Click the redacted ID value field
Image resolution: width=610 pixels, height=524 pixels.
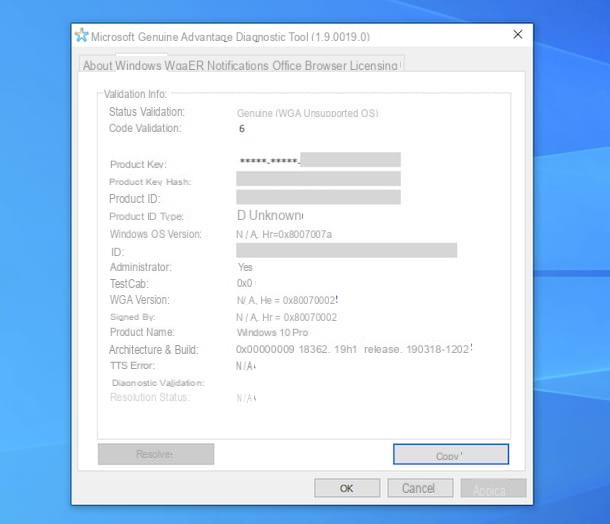pos(346,250)
